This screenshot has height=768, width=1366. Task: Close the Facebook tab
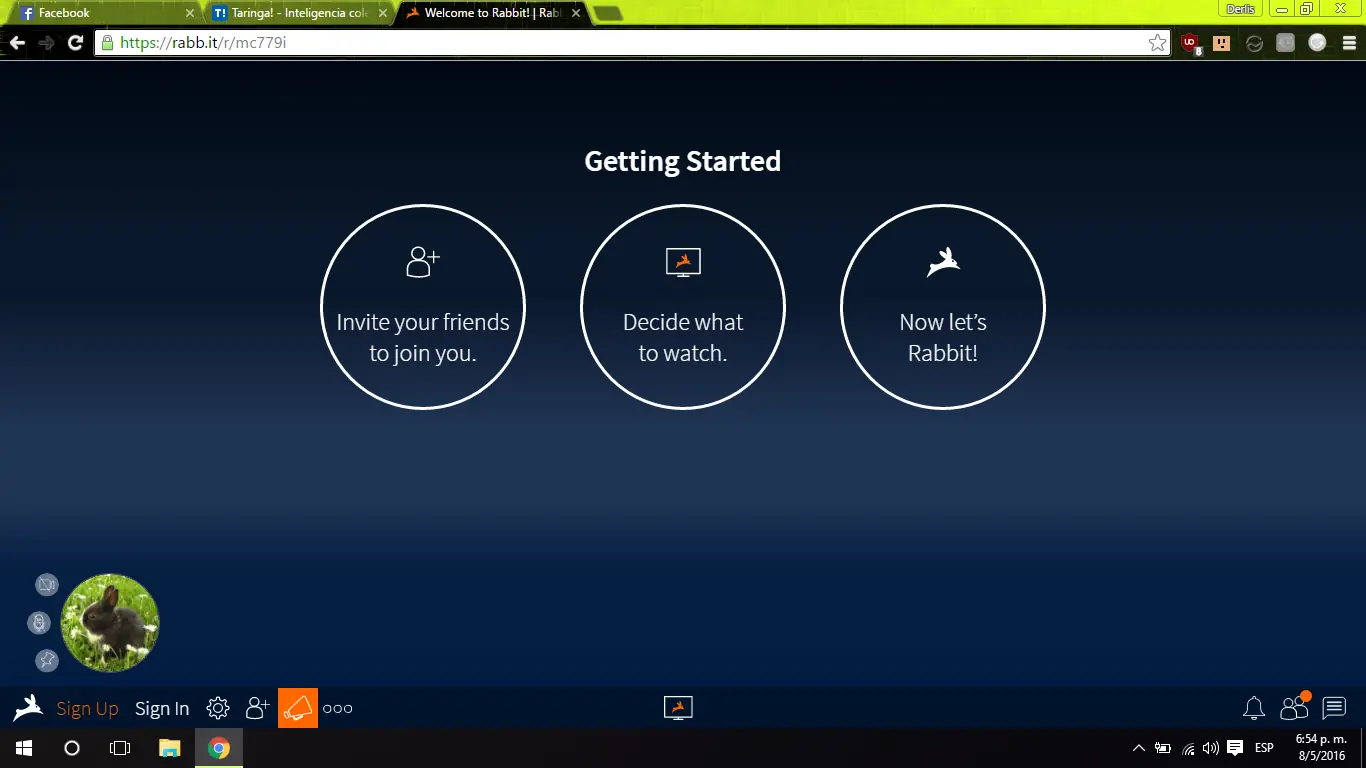click(190, 13)
